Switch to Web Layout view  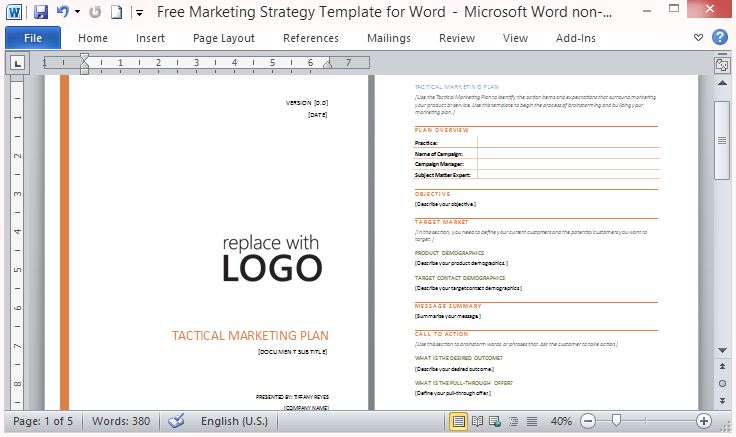point(493,421)
